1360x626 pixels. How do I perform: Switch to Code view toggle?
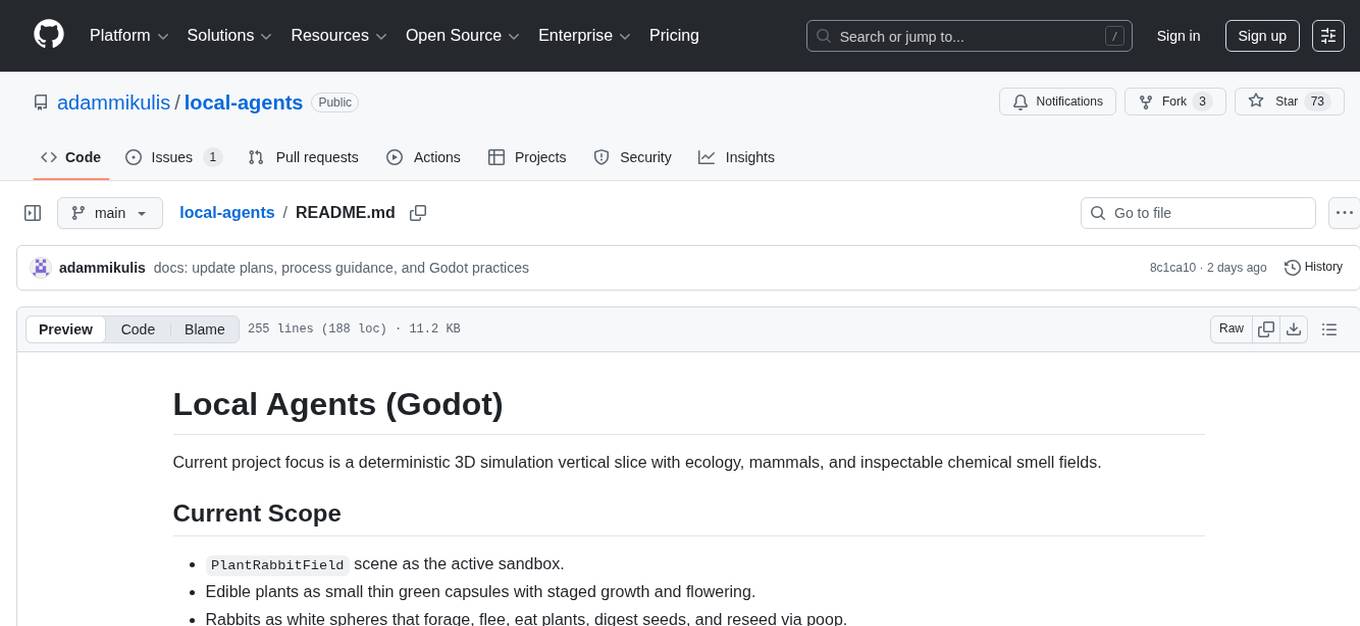[138, 329]
